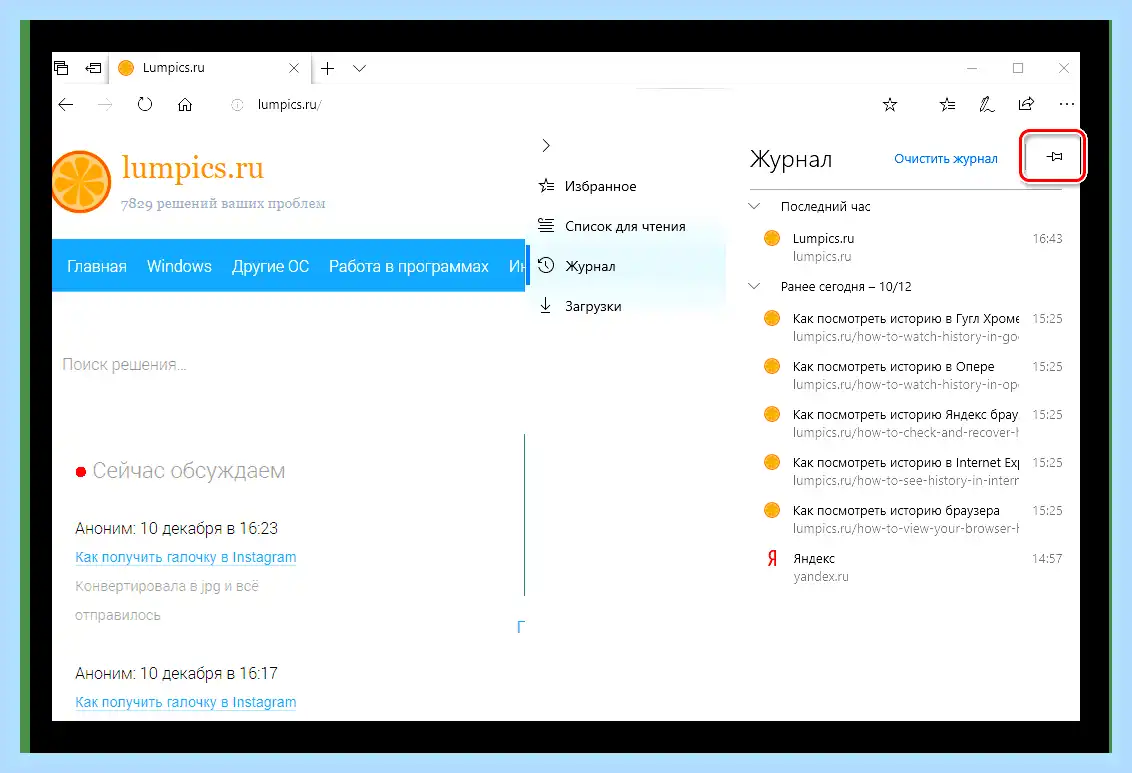Open "Другие ОС" in the site navigation
This screenshot has height=773, width=1132.
click(x=270, y=266)
